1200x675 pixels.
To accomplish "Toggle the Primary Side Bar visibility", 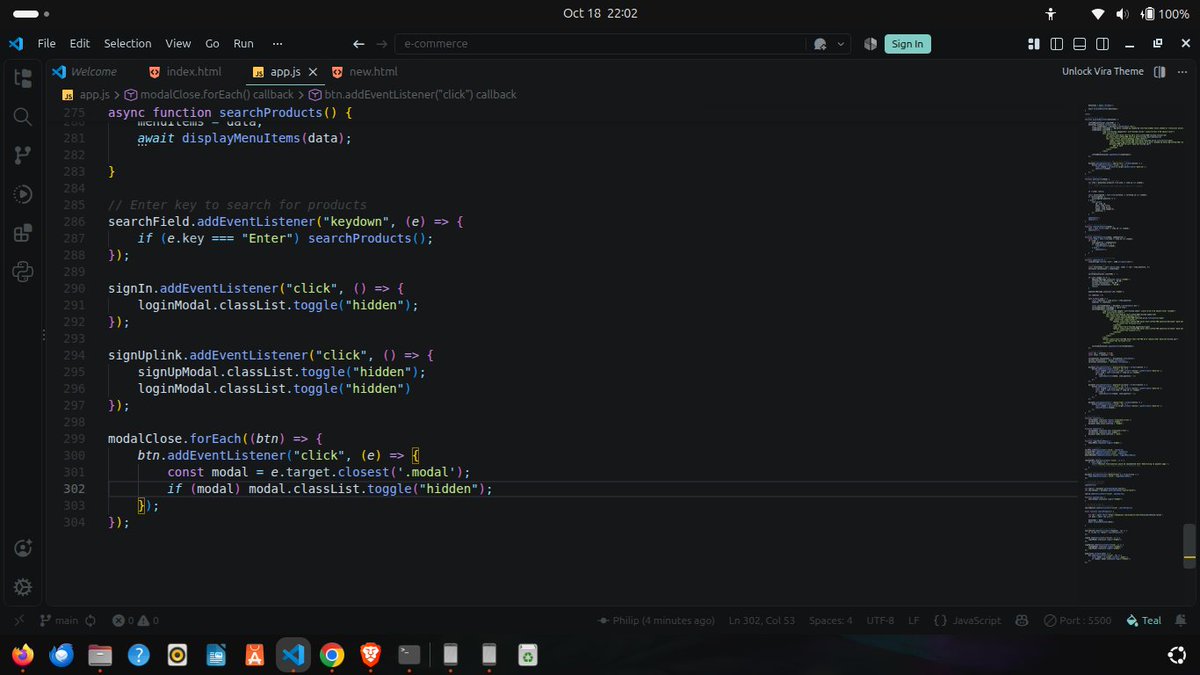I will pos(1057,44).
